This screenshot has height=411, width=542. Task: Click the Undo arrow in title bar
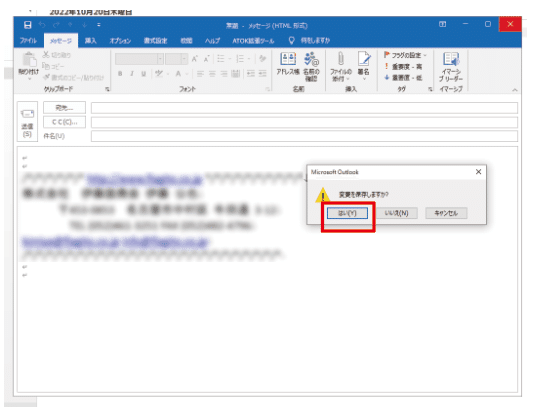[x=42, y=25]
